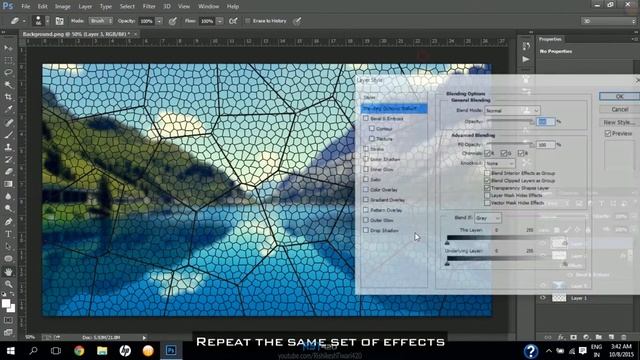Toggle the Preview checkbox
The height and width of the screenshot is (360, 640).
[608, 133]
